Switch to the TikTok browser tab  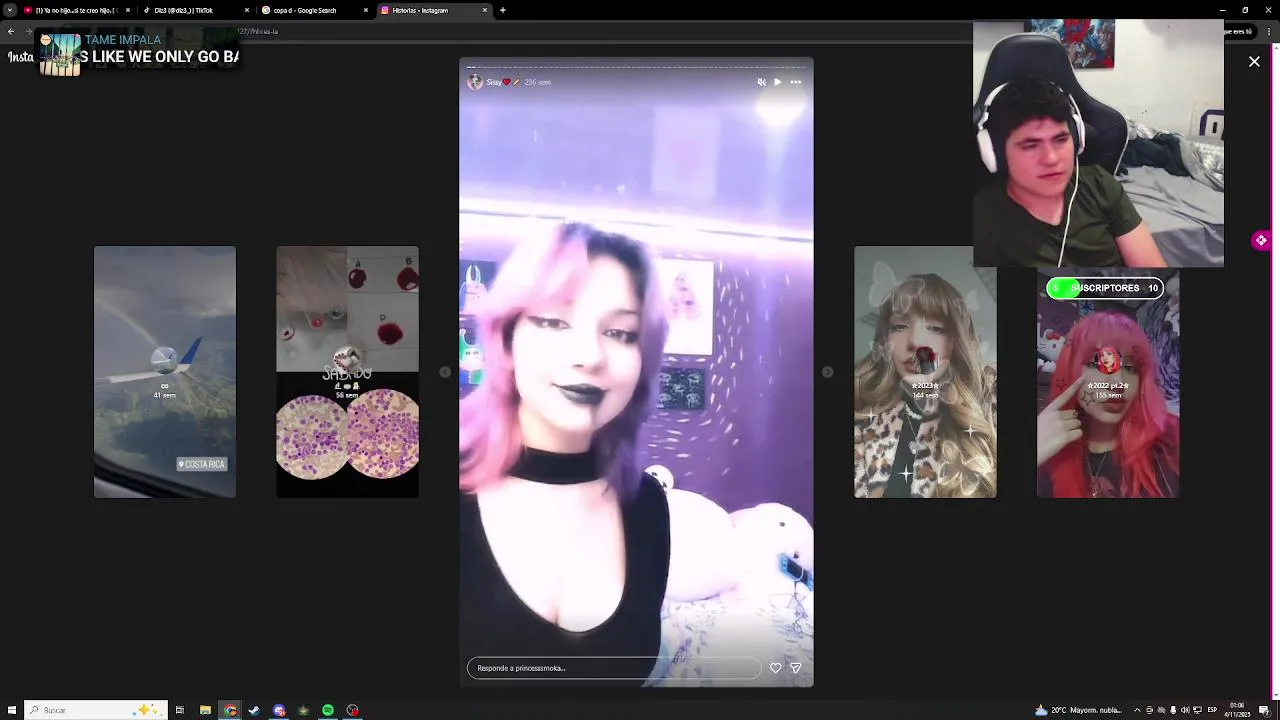195,10
